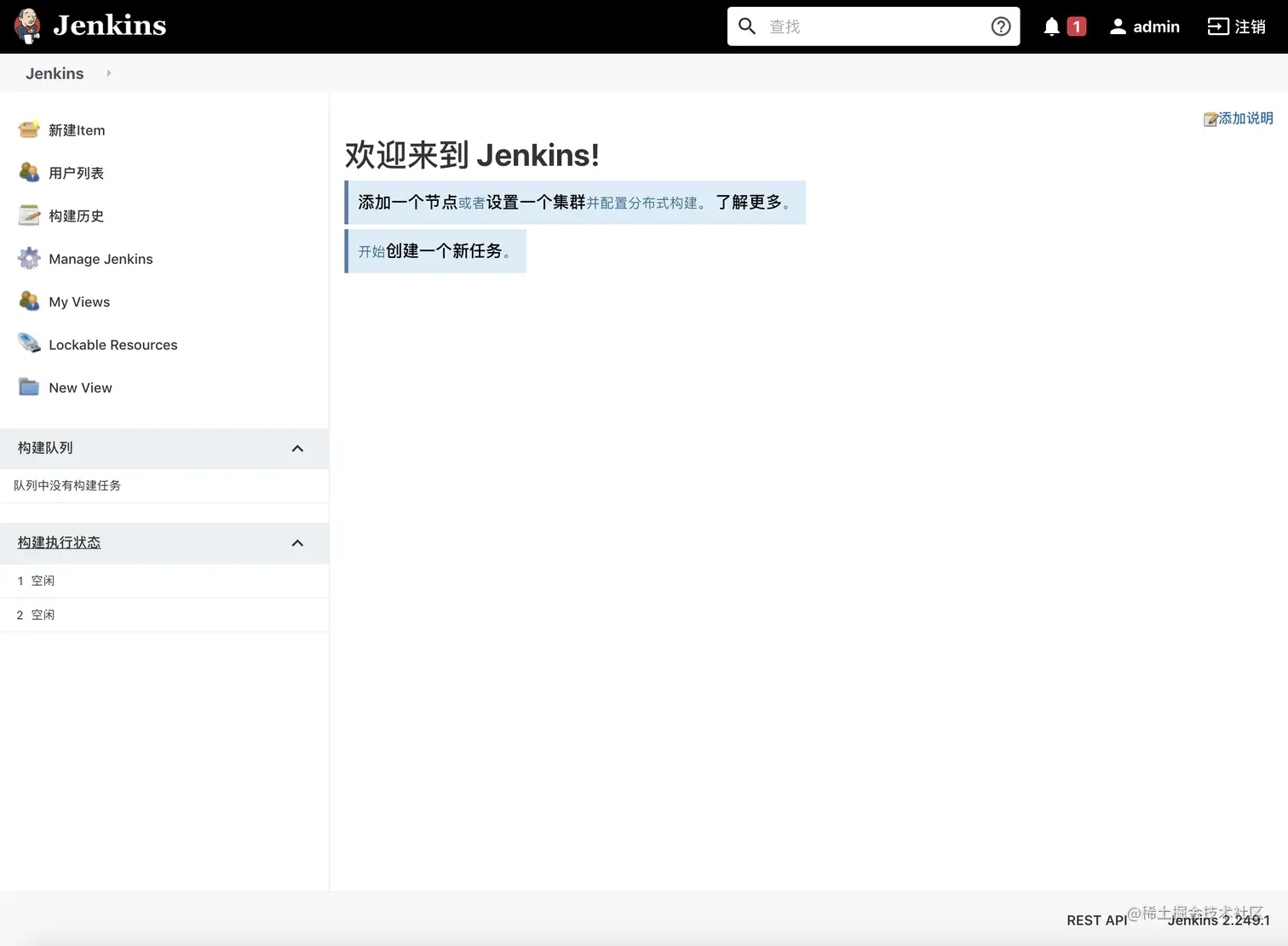The width and height of the screenshot is (1288, 946).
Task: Select executor row 1 空闲
Action: tap(164, 581)
